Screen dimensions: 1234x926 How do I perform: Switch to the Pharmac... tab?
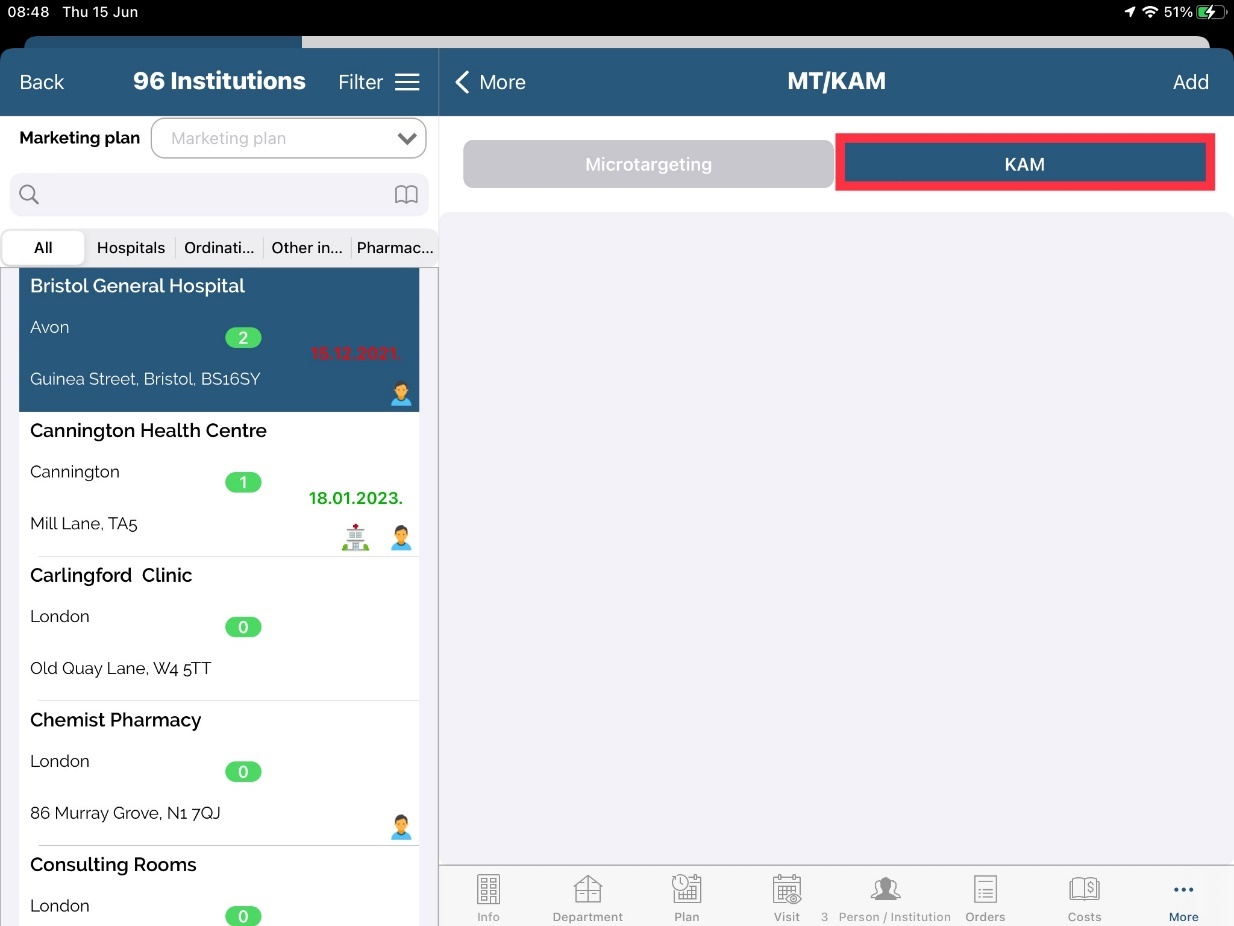click(x=394, y=248)
